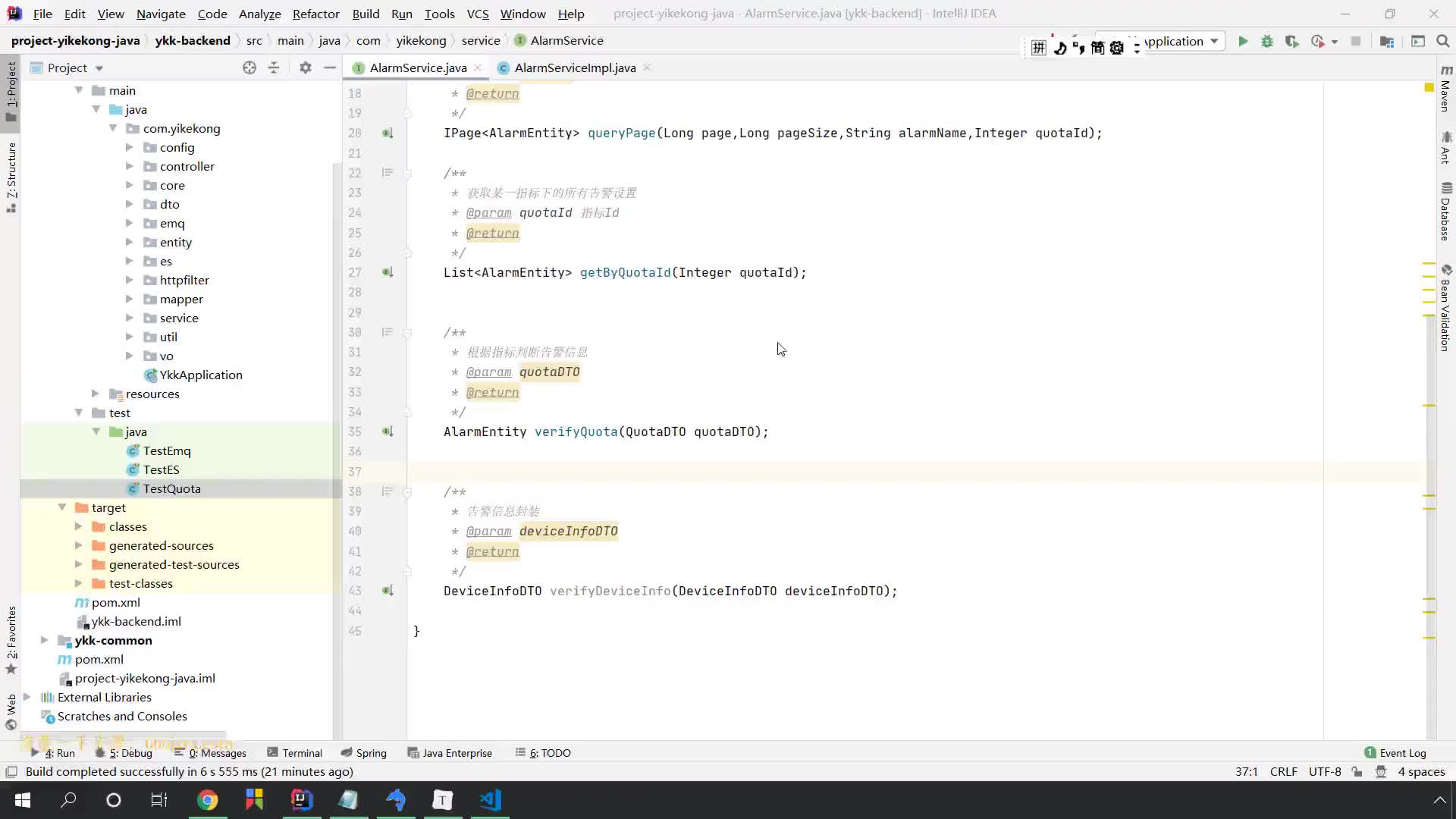
Task: Click the locate-in-project target icon
Action: pos(249,68)
